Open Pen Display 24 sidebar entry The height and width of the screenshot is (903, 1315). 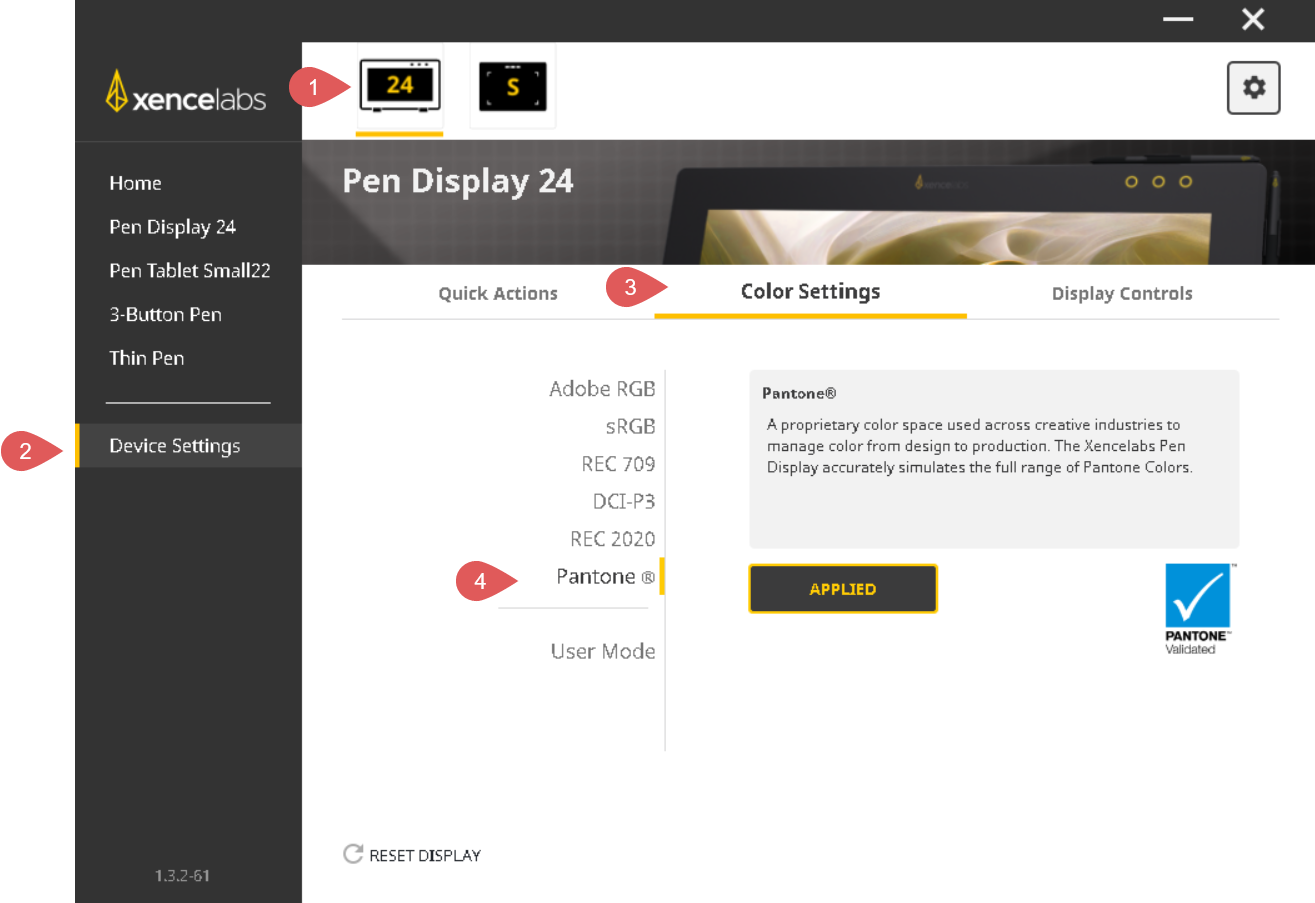point(173,227)
